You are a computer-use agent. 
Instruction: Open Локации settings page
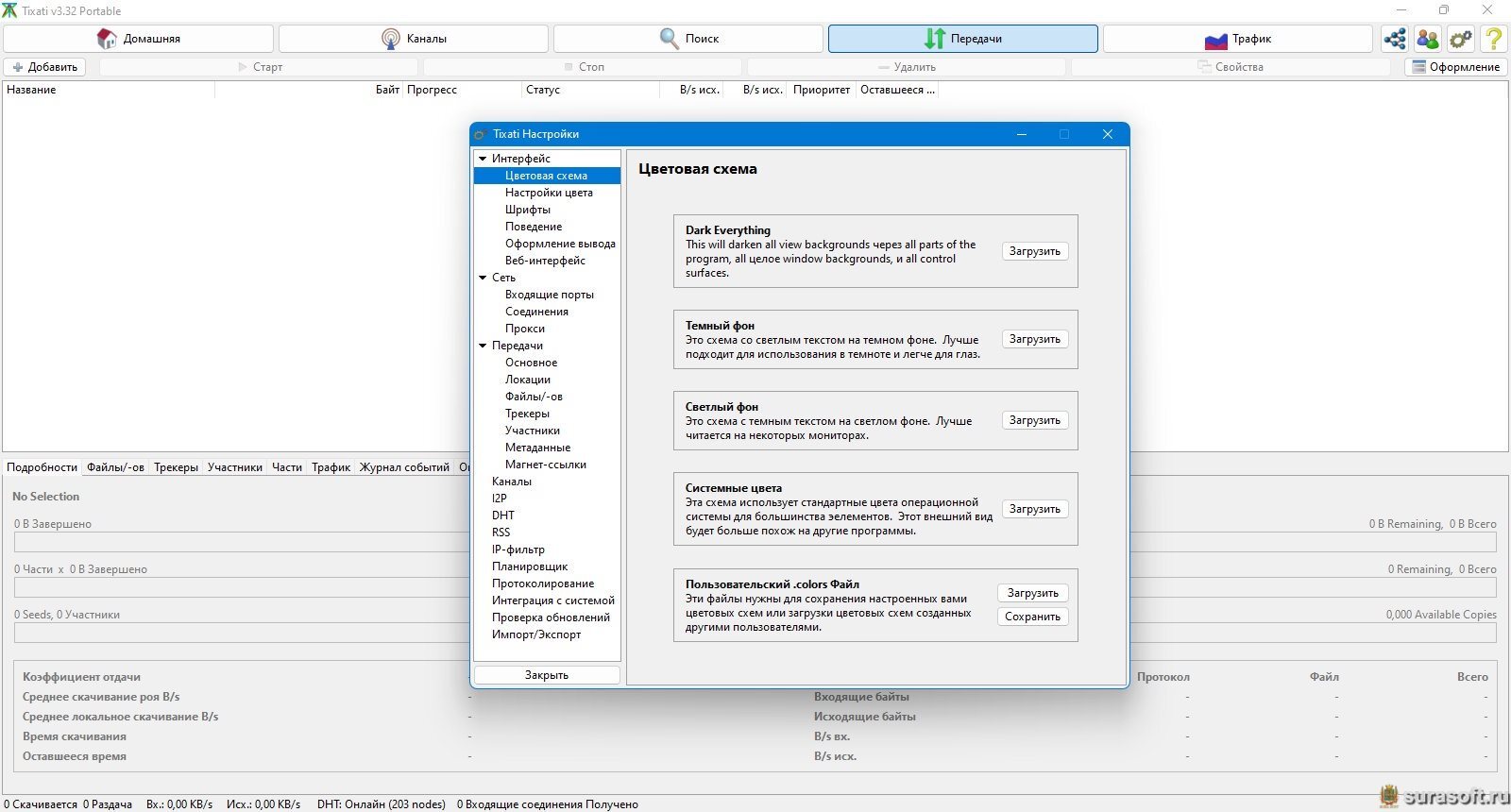(528, 380)
